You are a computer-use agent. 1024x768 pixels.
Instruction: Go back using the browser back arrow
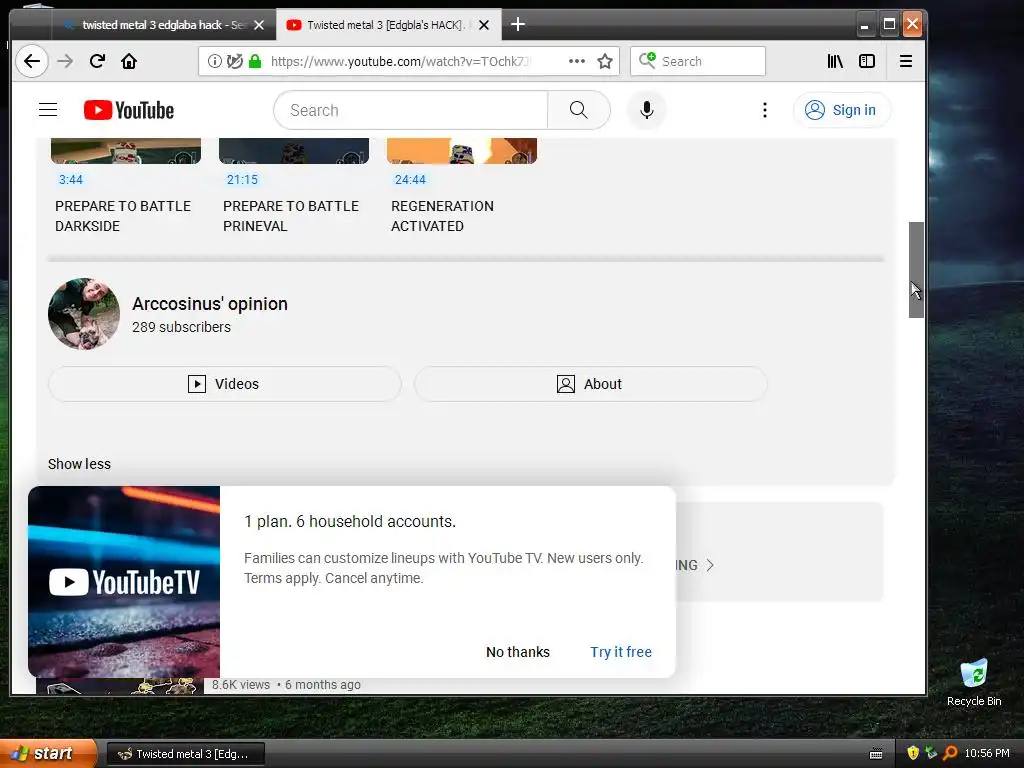31,61
